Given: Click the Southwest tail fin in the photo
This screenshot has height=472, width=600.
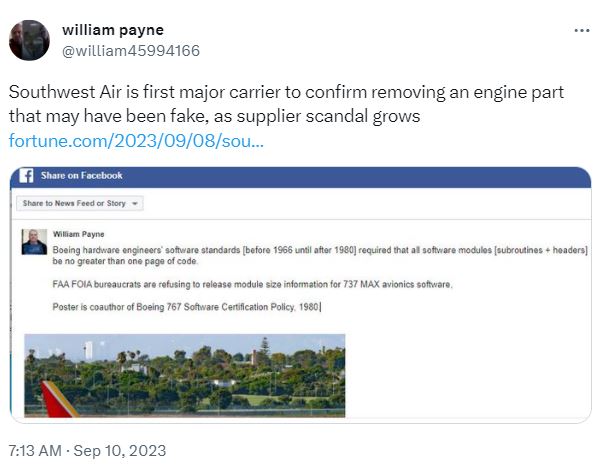Looking at the screenshot, I should coord(57,399).
